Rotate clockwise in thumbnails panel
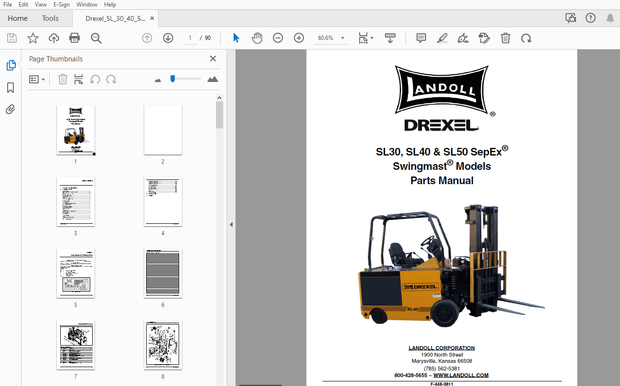This screenshot has height=386, width=620. click(111, 79)
